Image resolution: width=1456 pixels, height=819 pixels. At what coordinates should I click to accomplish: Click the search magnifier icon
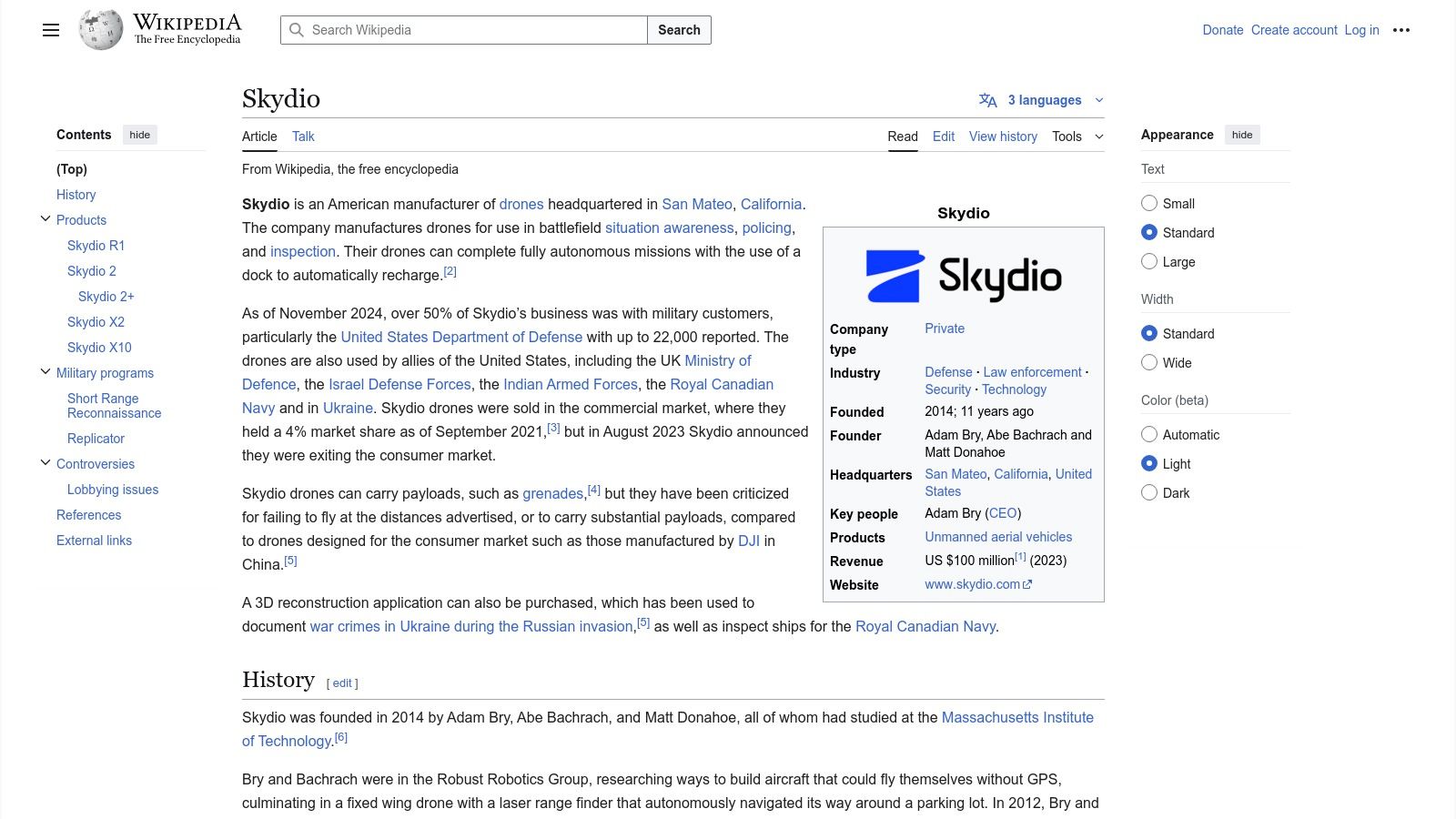(297, 30)
